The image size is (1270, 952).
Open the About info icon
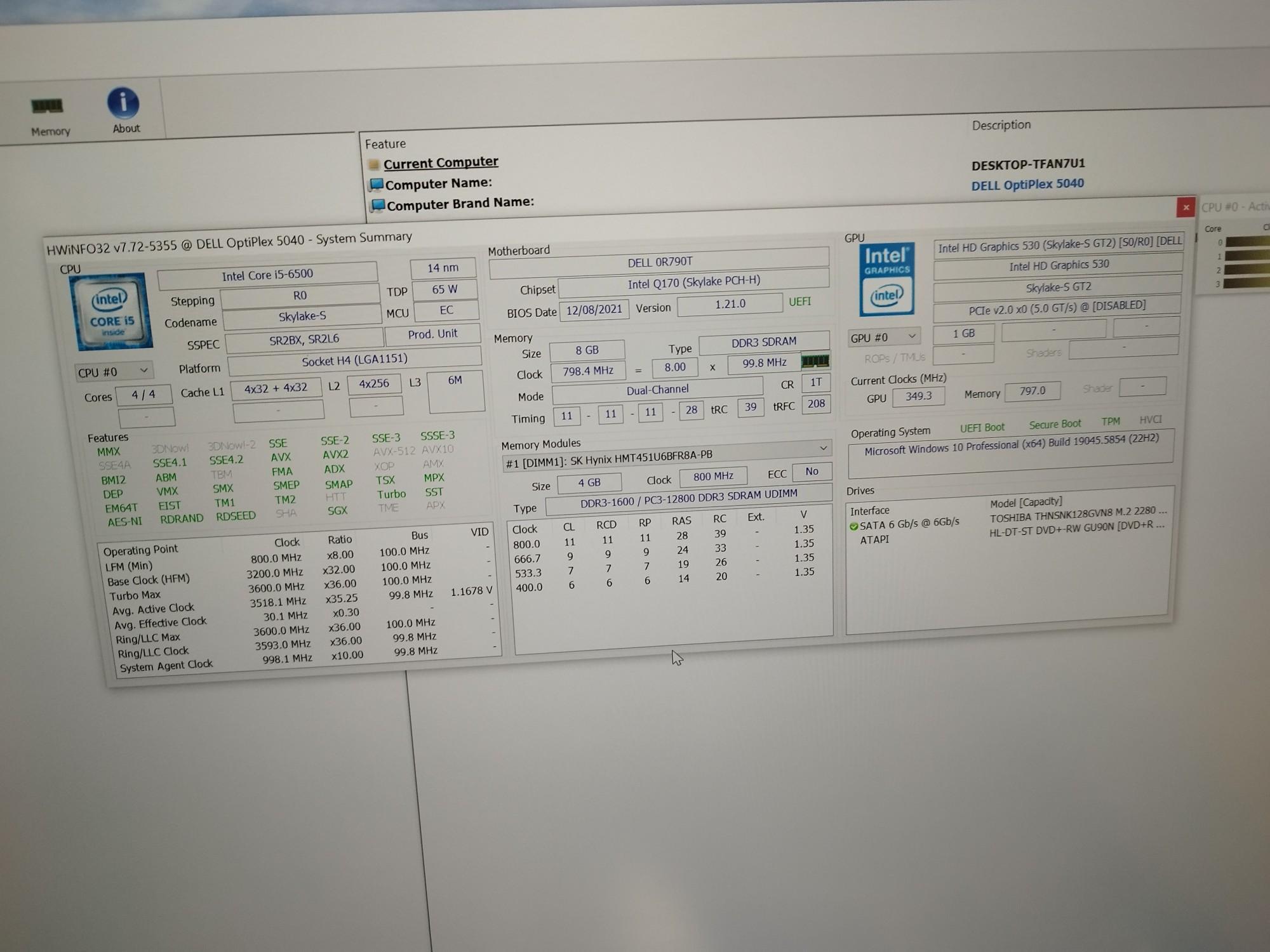coord(124,111)
